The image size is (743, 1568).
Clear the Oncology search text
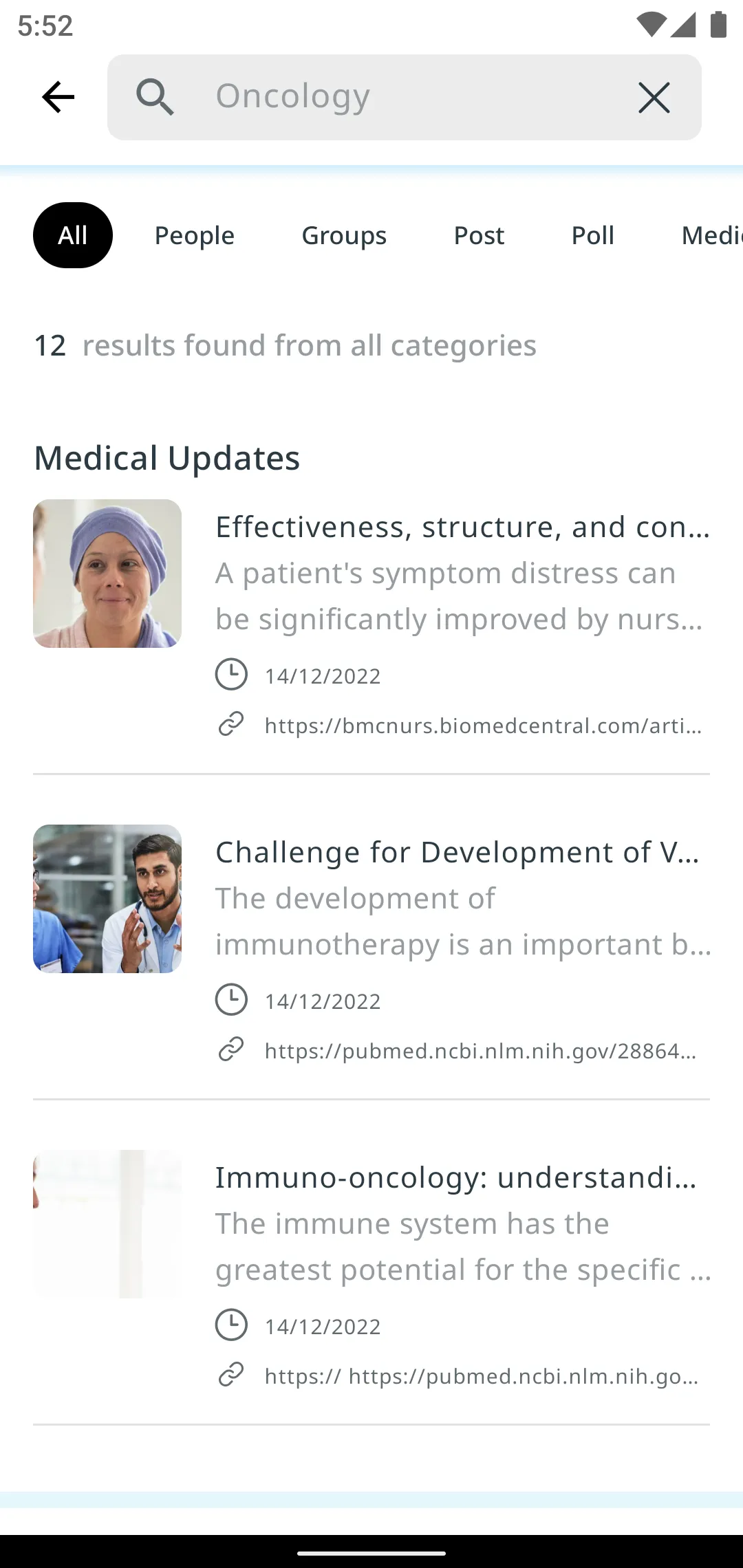pyautogui.click(x=654, y=97)
